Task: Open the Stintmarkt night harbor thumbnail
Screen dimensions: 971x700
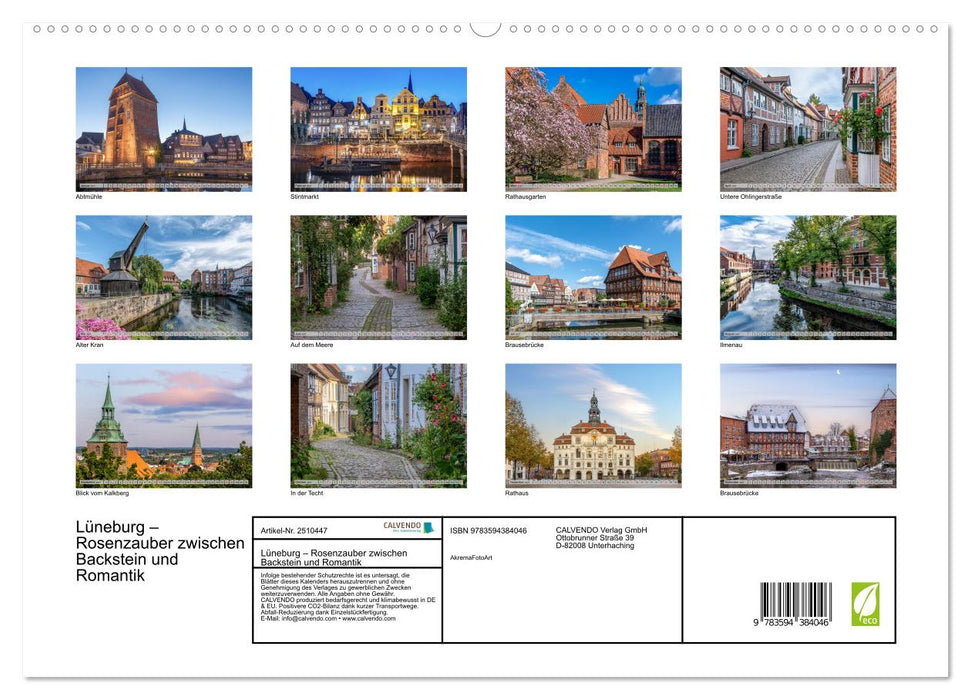Action: pyautogui.click(x=378, y=129)
